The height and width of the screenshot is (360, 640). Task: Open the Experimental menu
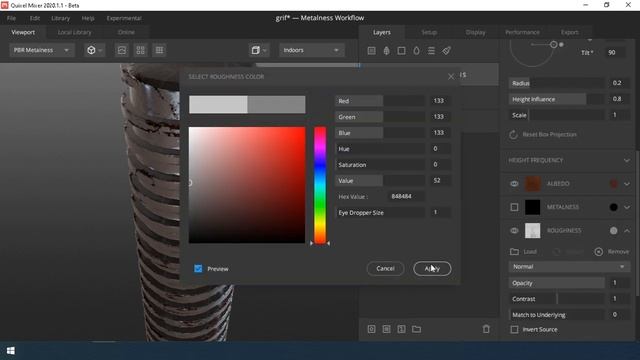coord(124,18)
